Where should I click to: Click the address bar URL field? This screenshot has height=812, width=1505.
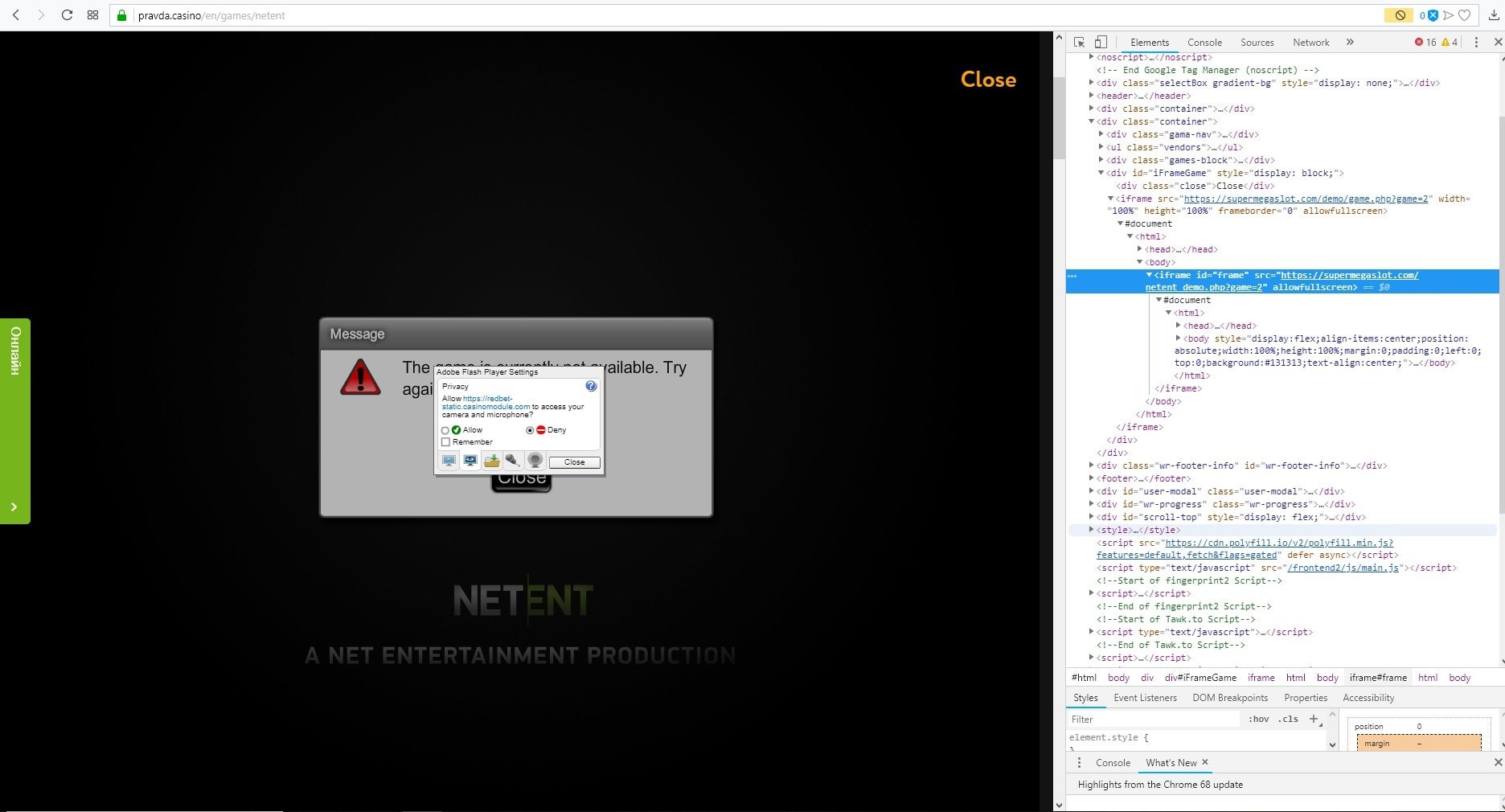point(756,15)
